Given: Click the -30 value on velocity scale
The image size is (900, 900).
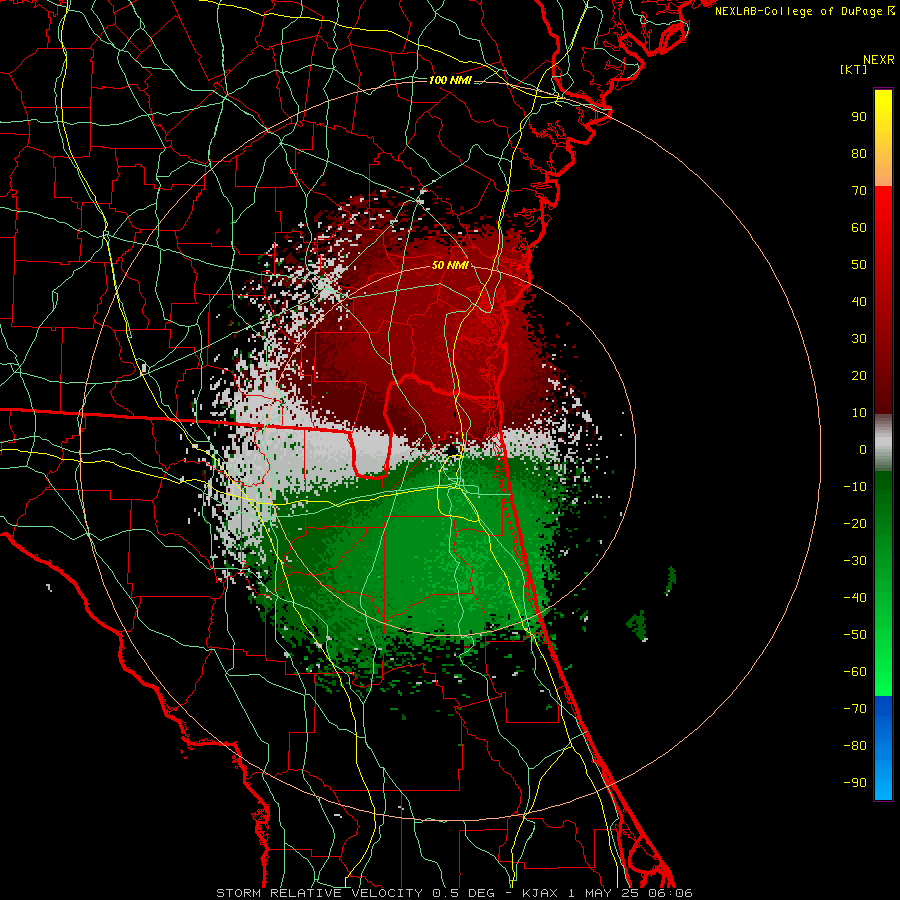Looking at the screenshot, I should point(855,561).
